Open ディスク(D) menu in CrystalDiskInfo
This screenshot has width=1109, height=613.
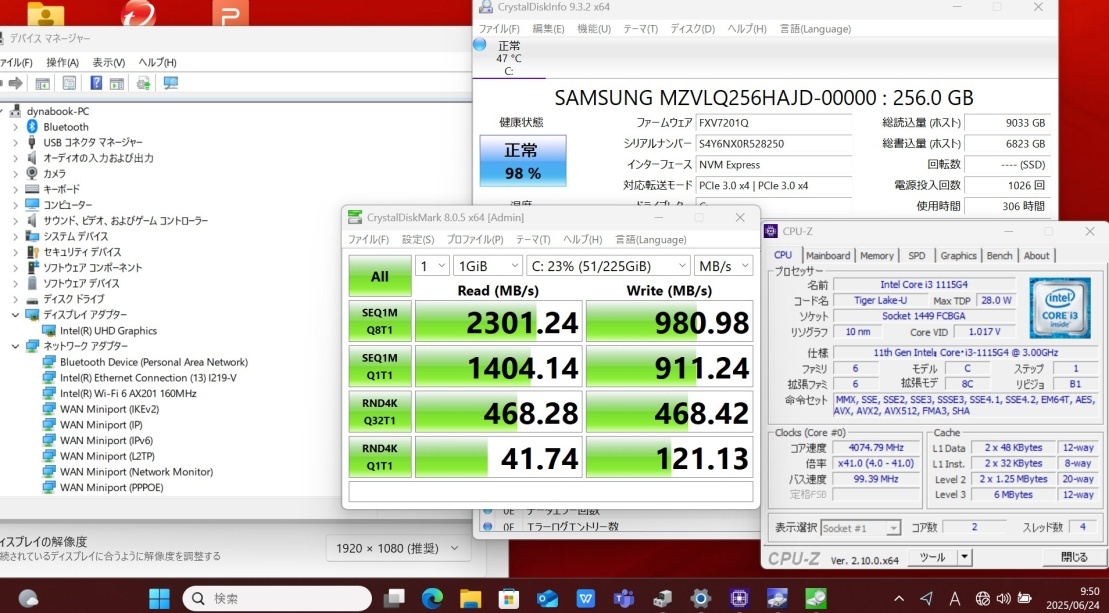pos(692,29)
